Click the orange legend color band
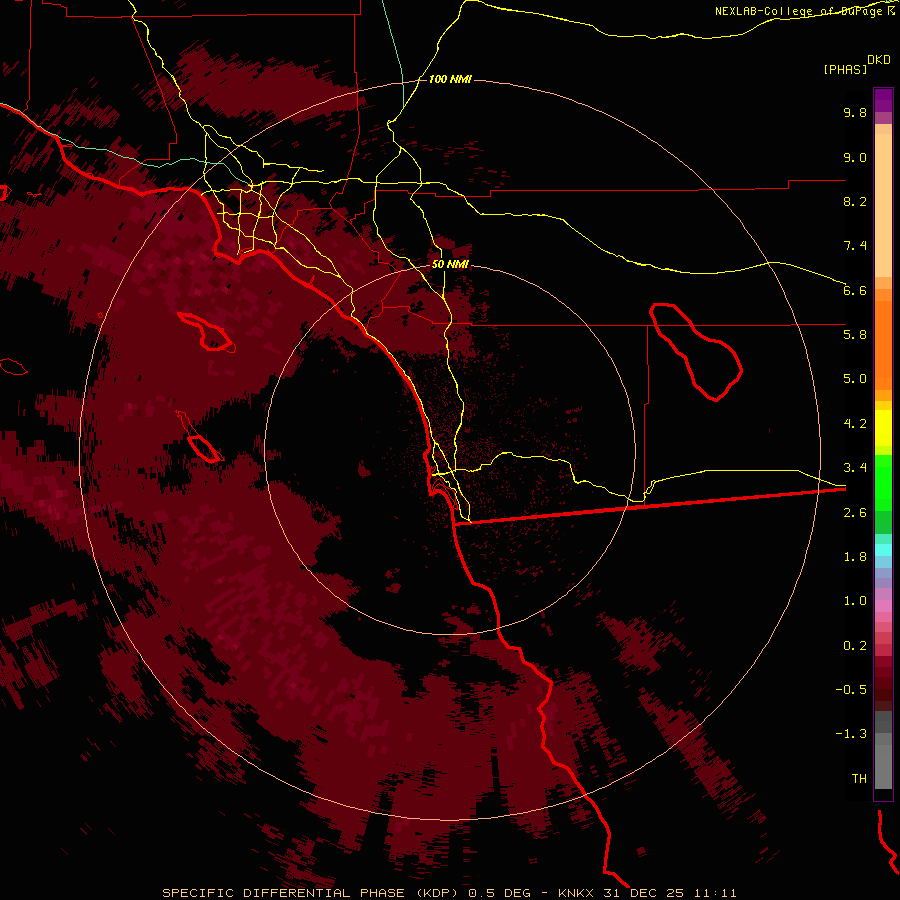The image size is (900, 900). coord(883,346)
